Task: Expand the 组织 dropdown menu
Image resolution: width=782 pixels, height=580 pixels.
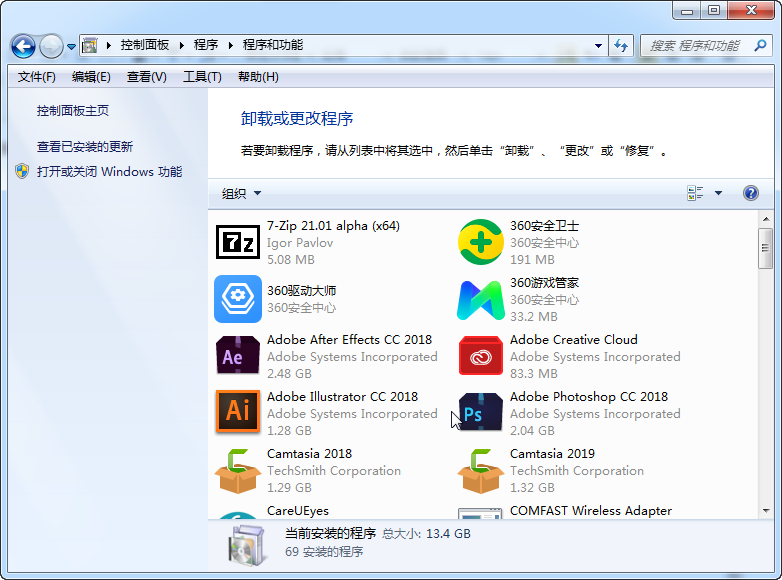Action: point(241,194)
